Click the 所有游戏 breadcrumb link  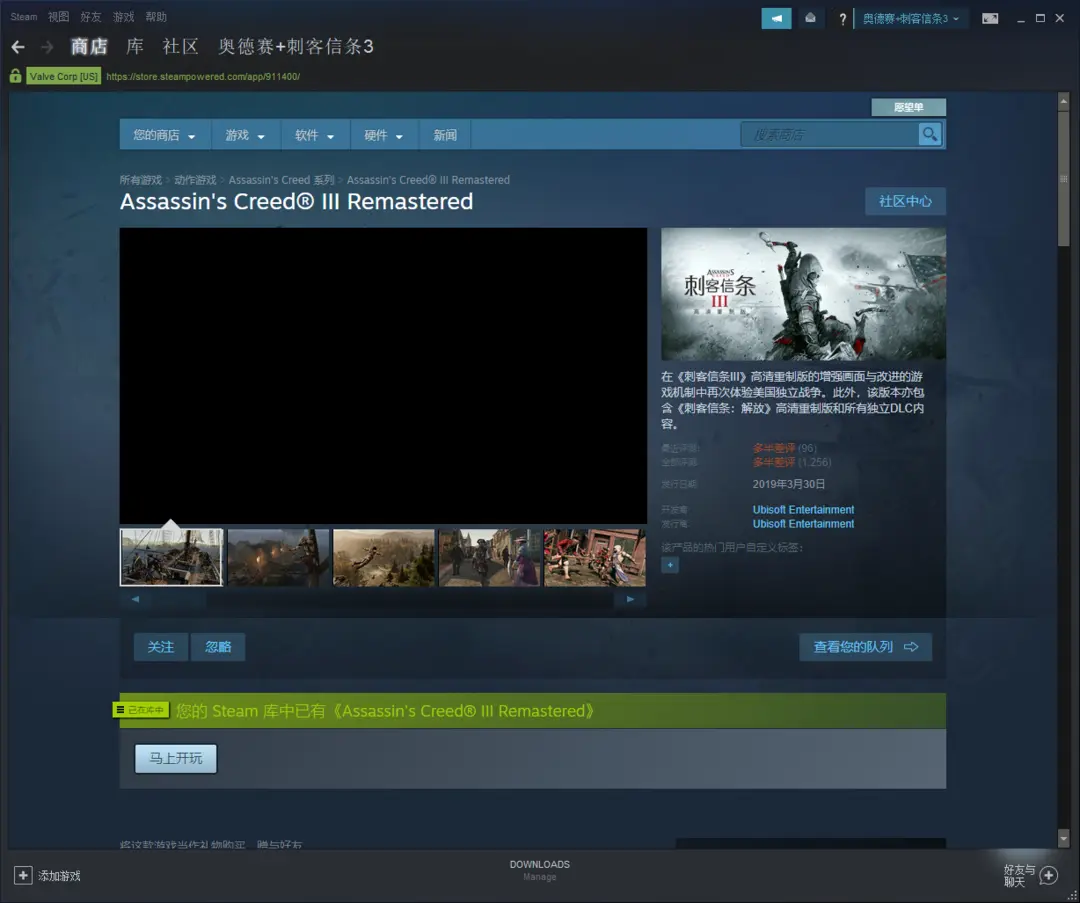pyautogui.click(x=141, y=180)
